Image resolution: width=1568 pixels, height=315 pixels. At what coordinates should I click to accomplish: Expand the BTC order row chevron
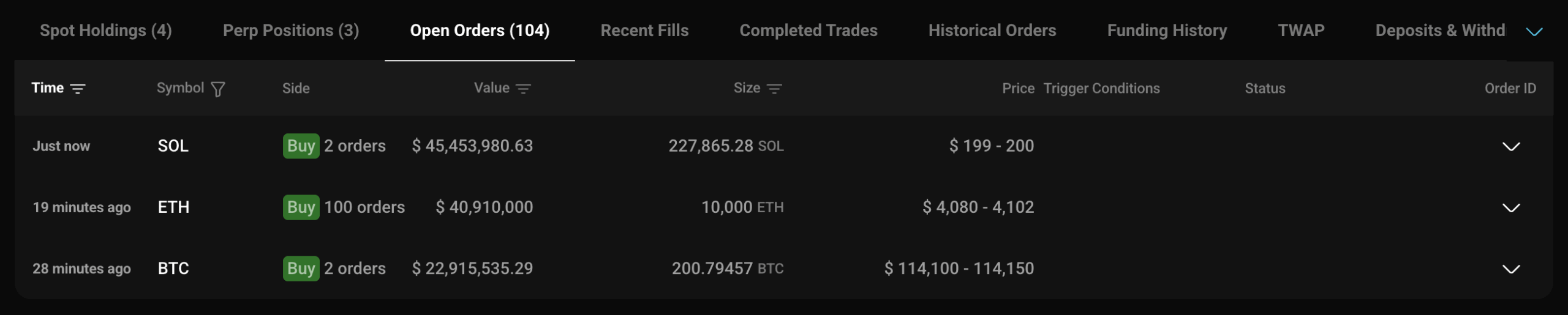point(1511,269)
